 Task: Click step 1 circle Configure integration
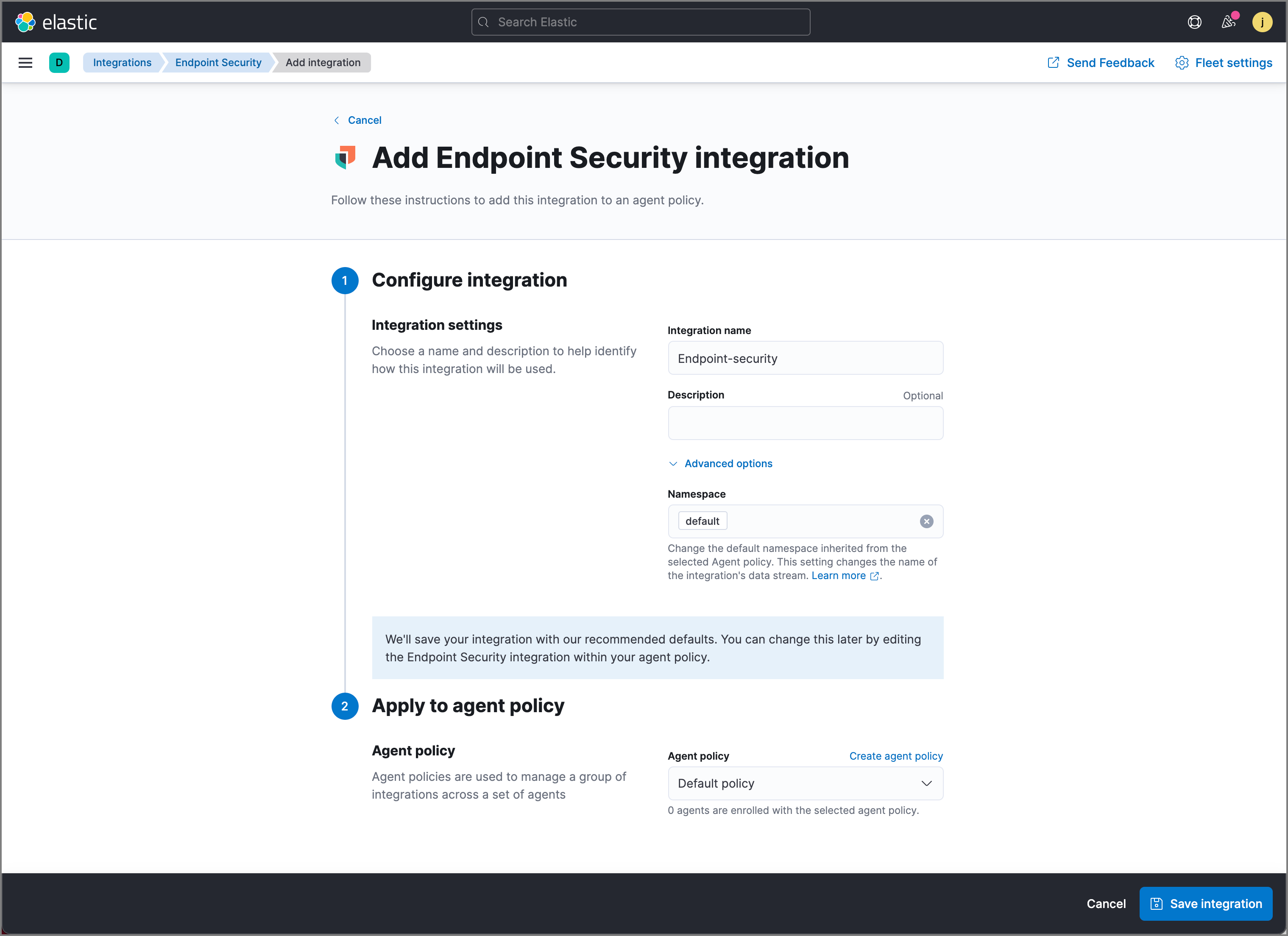tap(345, 280)
